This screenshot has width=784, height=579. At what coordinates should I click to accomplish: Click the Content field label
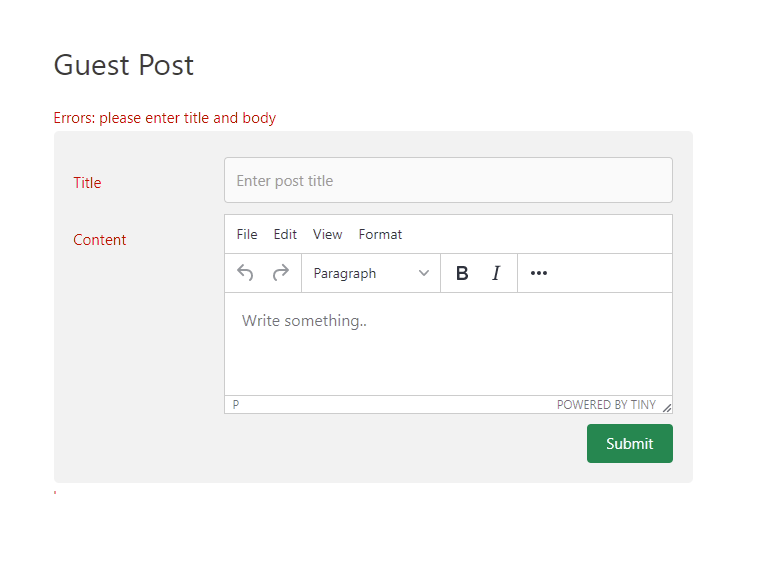click(x=100, y=240)
